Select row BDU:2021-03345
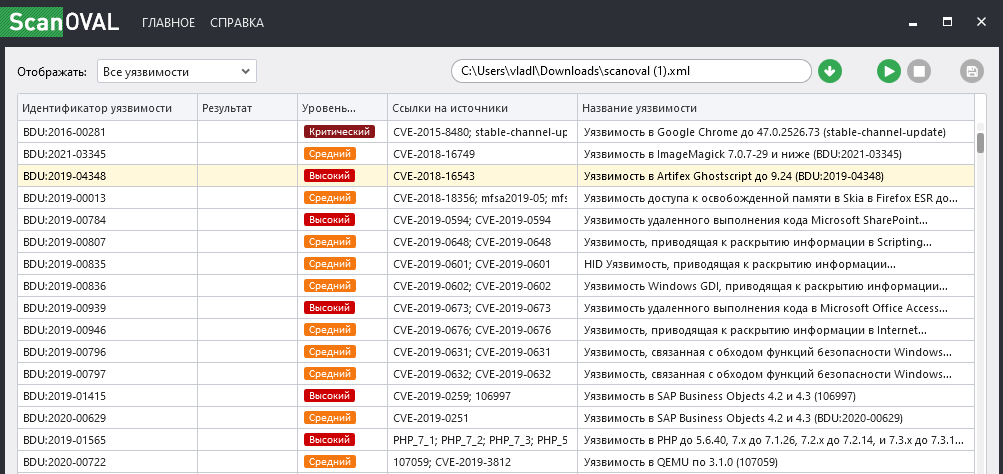 [x=496, y=154]
